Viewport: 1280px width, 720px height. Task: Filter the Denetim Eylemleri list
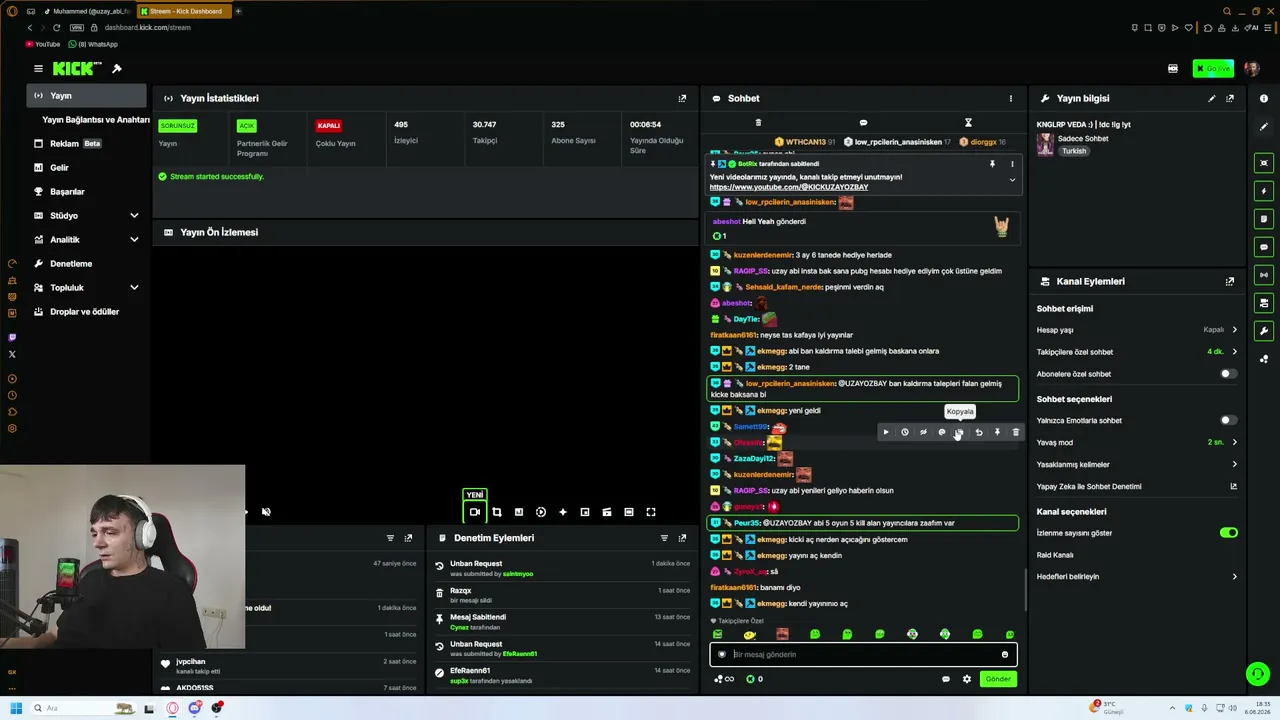click(x=664, y=538)
